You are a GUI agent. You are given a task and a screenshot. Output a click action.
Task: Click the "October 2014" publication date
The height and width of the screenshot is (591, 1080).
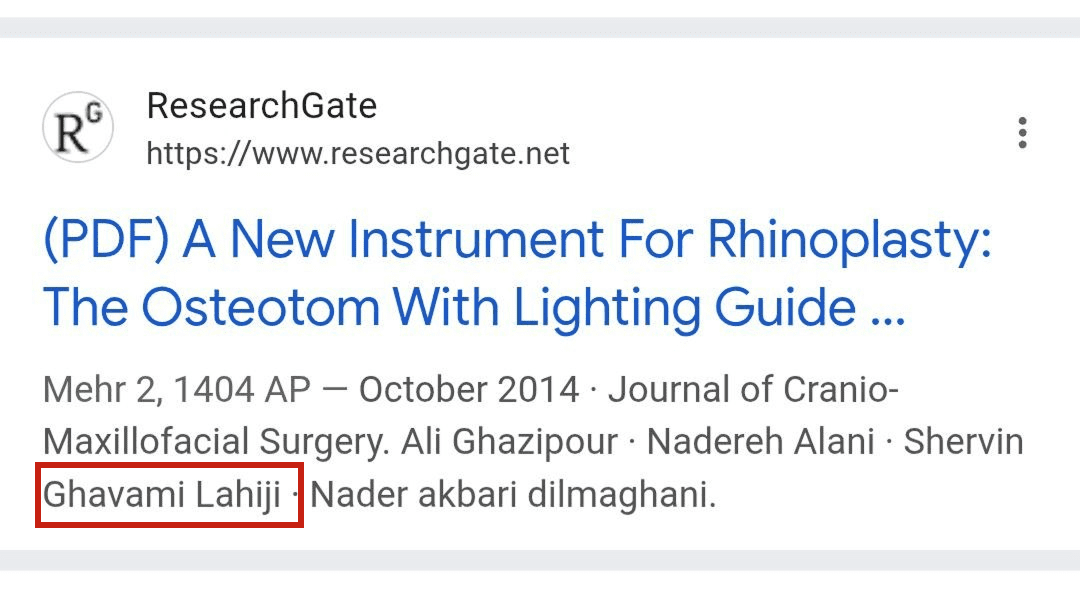pyautogui.click(x=469, y=390)
